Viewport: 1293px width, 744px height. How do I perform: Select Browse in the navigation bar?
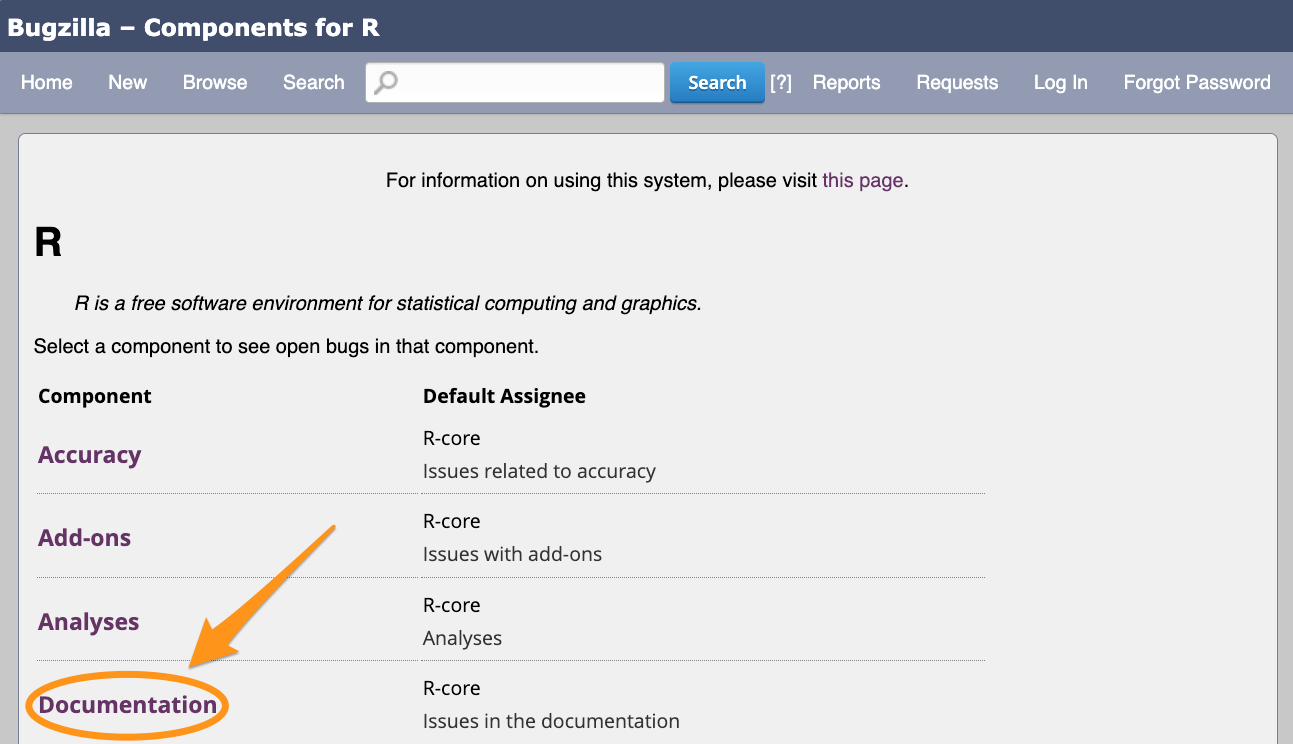(215, 83)
